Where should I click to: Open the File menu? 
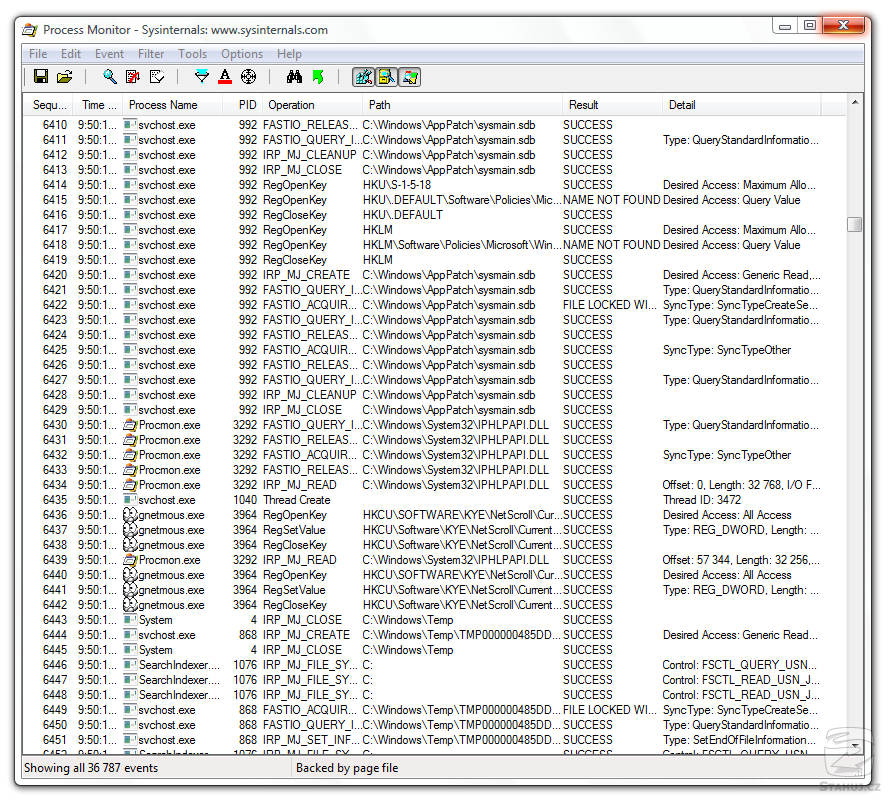[38, 54]
